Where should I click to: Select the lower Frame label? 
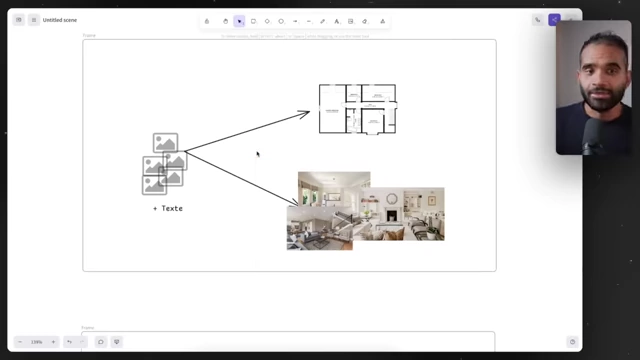click(88, 328)
